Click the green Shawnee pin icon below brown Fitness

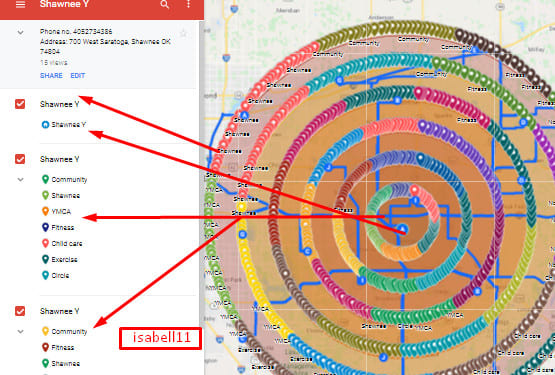(45, 363)
